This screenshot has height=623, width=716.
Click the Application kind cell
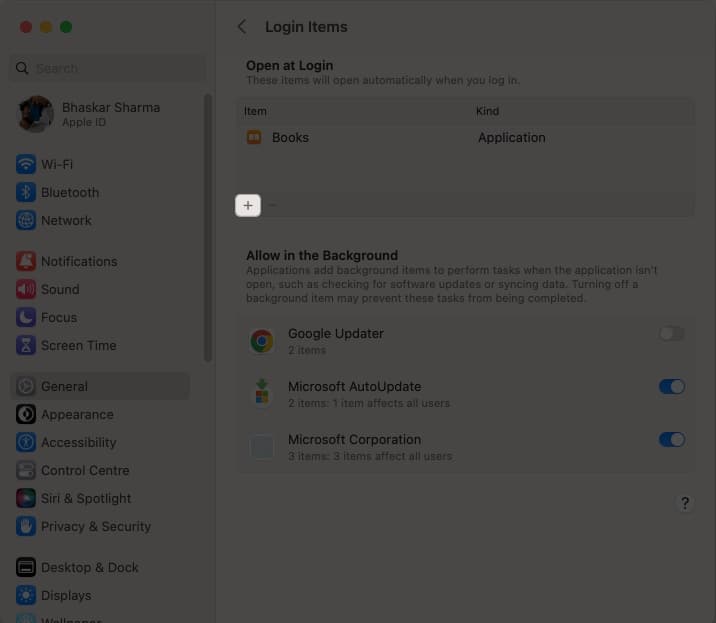(511, 137)
